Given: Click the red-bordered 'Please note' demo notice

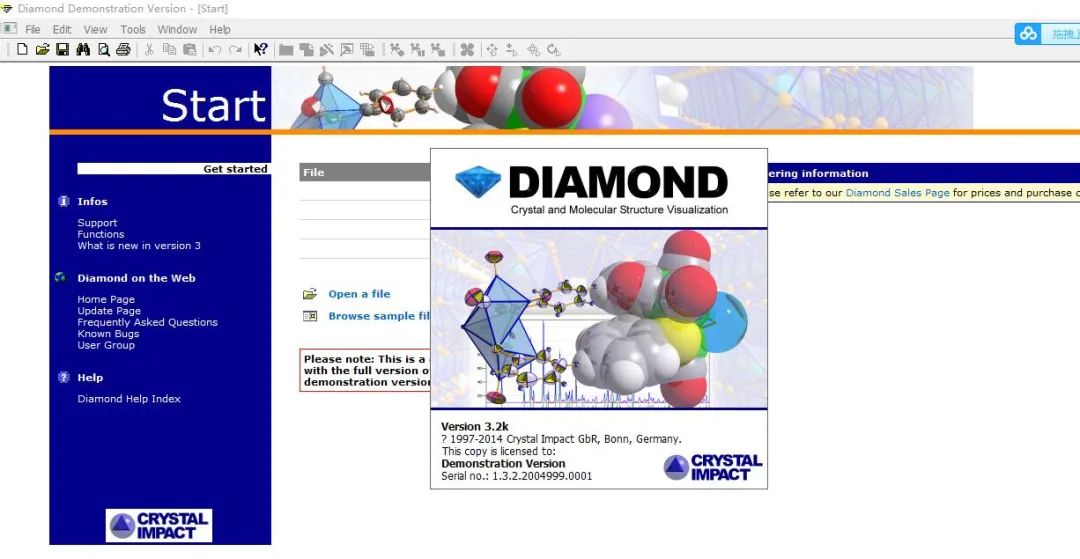Looking at the screenshot, I should click(365, 370).
